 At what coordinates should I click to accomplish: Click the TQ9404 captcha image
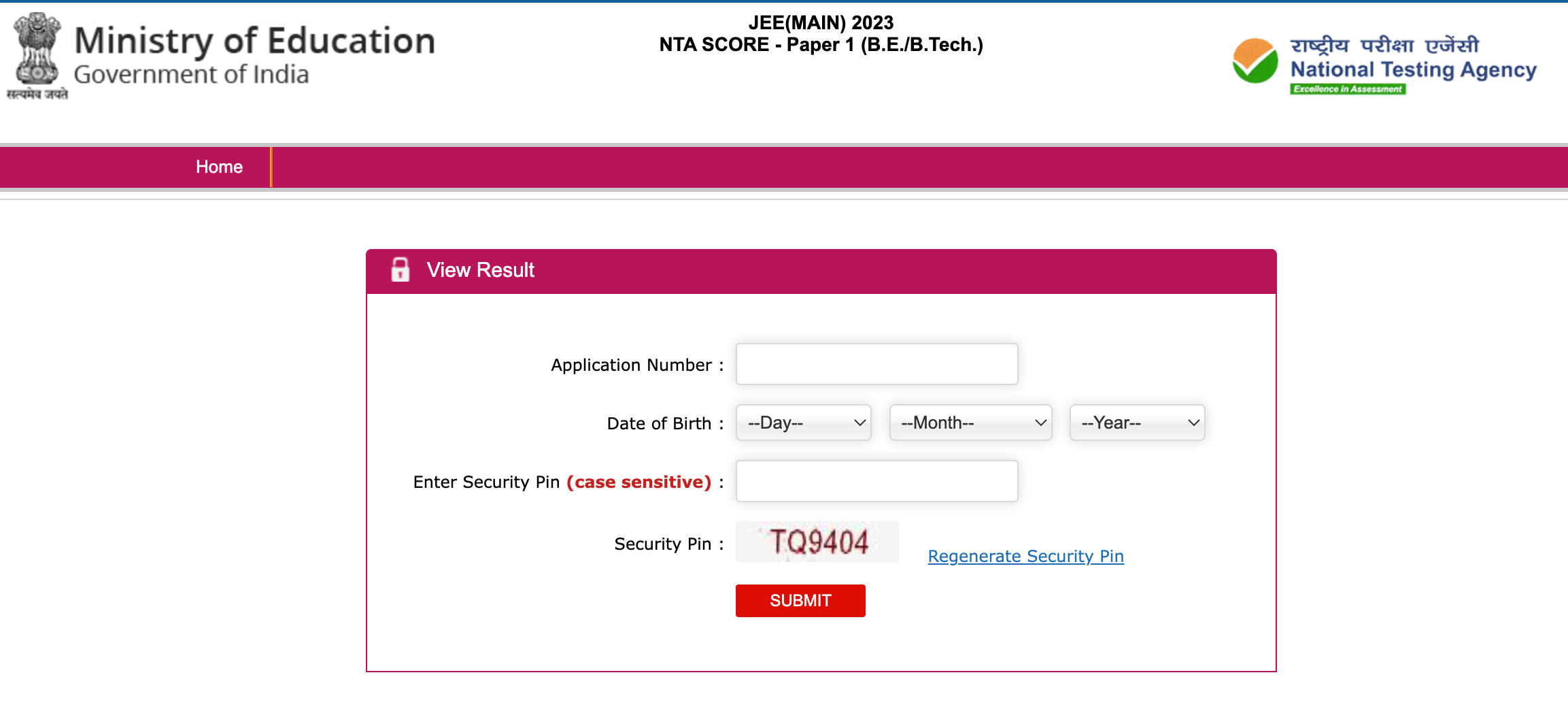(817, 542)
